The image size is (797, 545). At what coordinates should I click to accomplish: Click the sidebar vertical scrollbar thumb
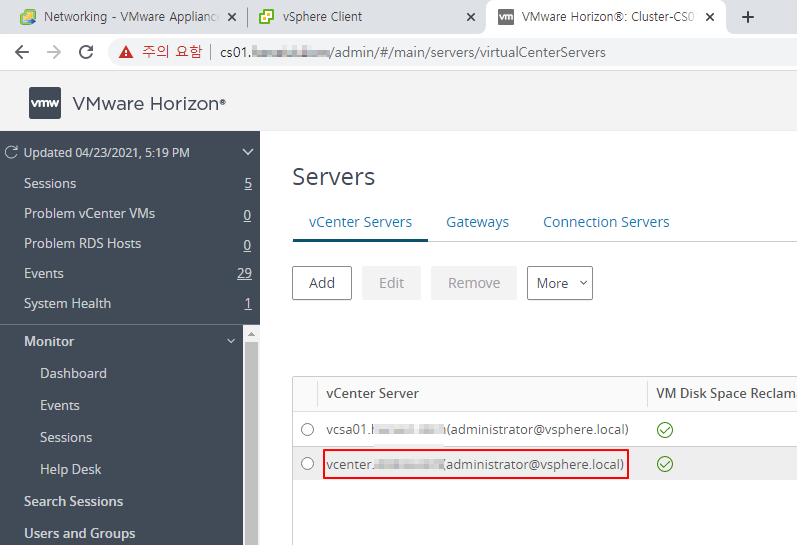[251, 442]
